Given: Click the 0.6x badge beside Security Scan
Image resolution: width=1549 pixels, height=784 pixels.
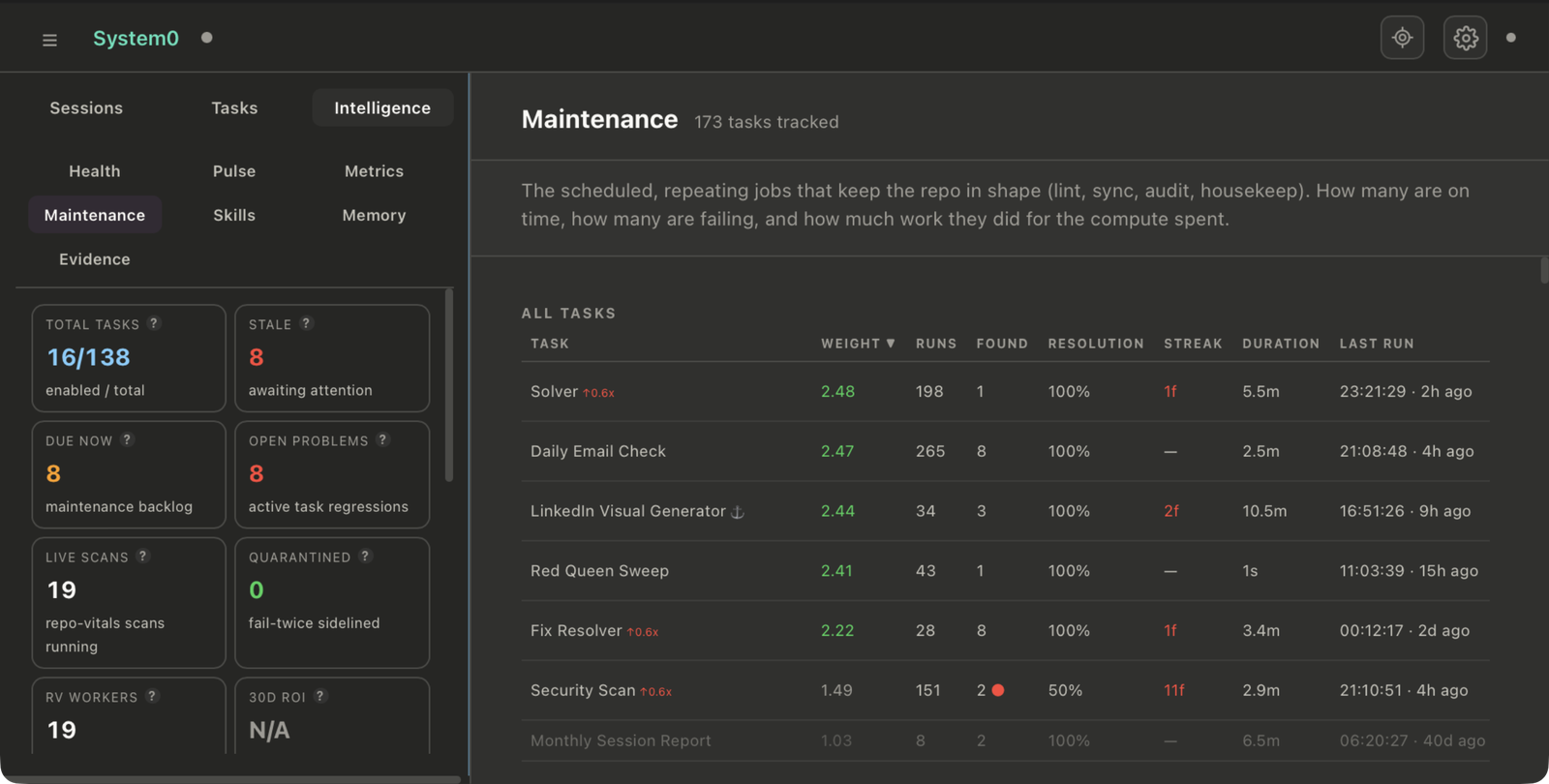Looking at the screenshot, I should [655, 692].
